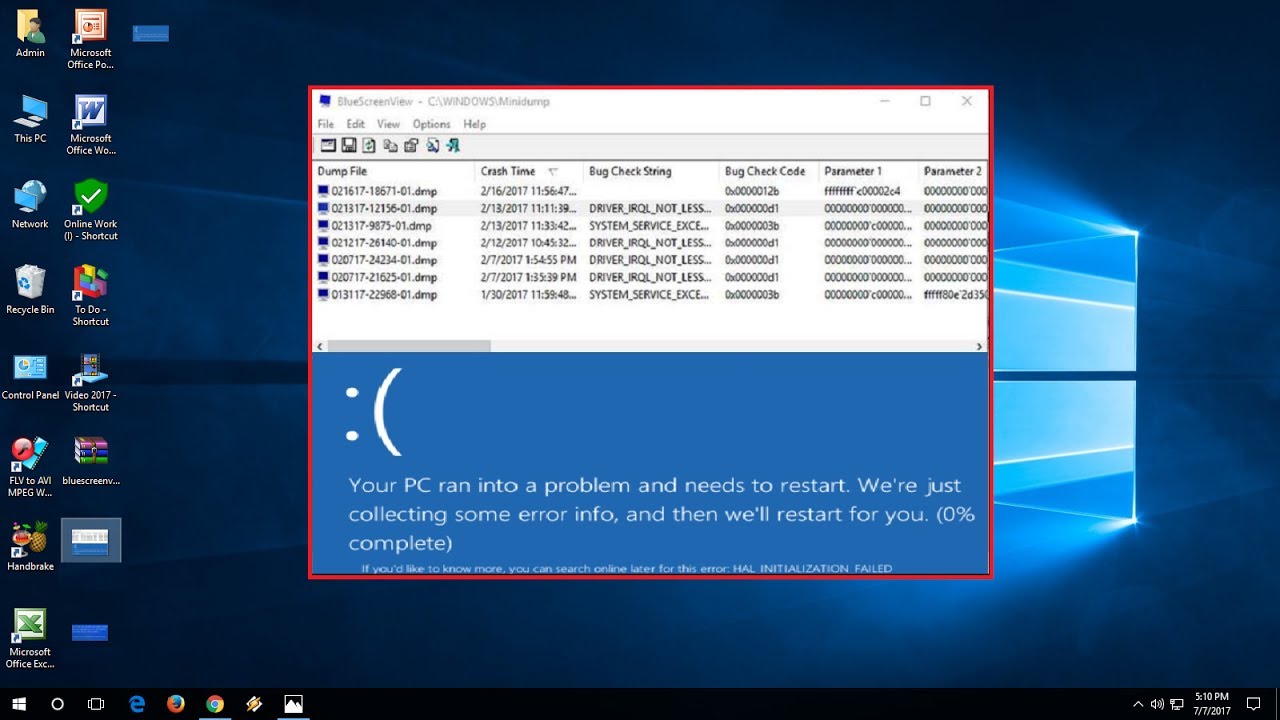
Task: Open the View menu
Action: [x=388, y=124]
